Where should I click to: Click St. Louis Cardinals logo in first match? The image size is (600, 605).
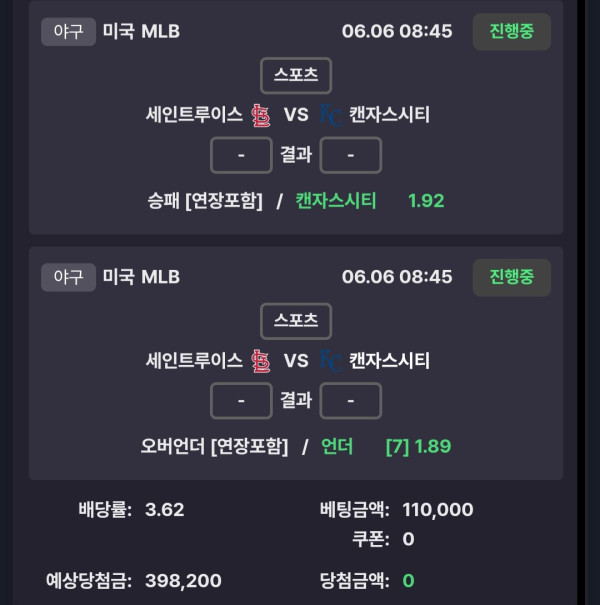click(260, 115)
